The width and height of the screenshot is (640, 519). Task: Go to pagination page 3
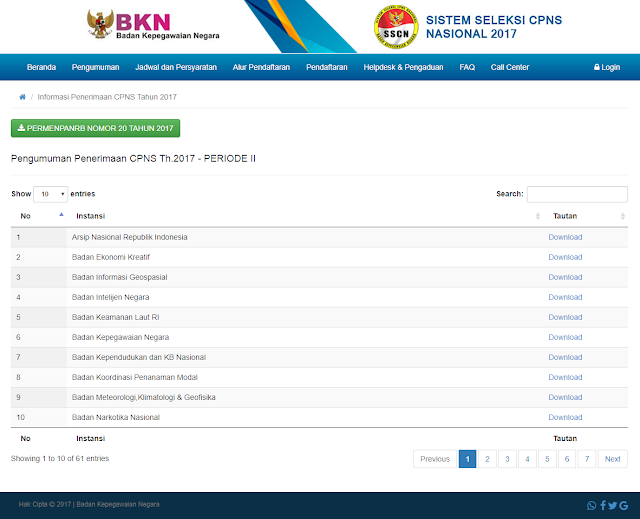(x=507, y=459)
